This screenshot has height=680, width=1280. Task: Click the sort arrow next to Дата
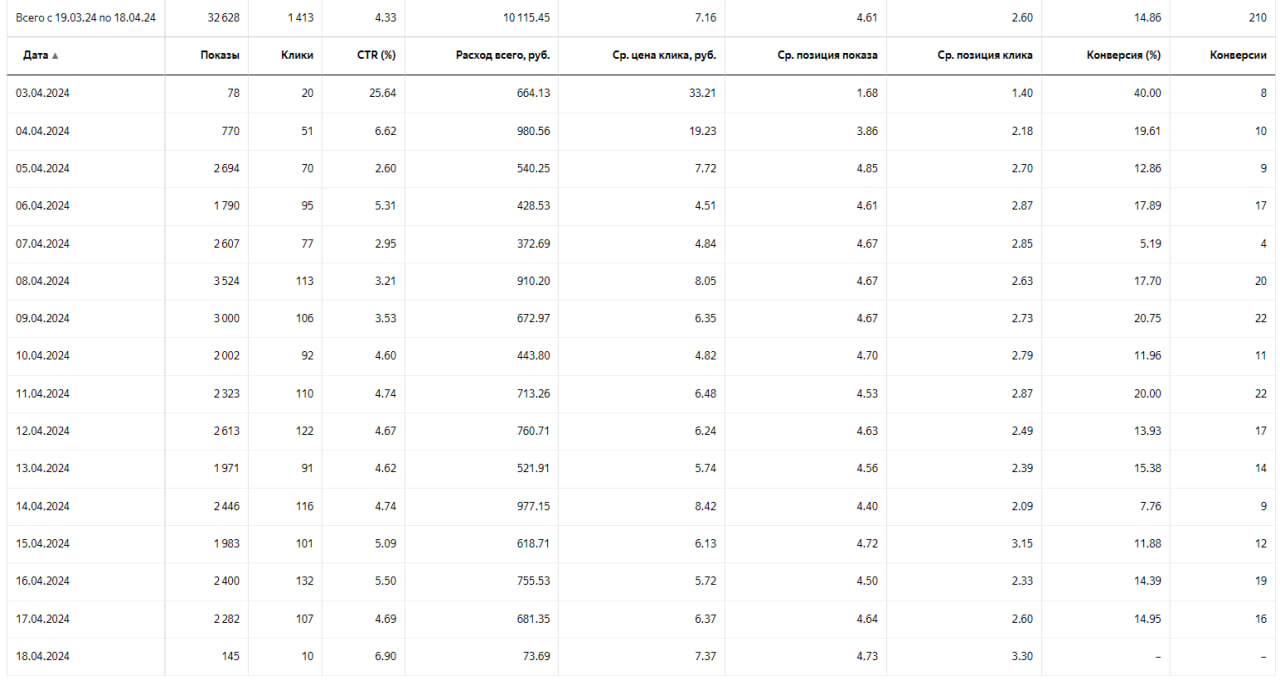click(x=55, y=56)
